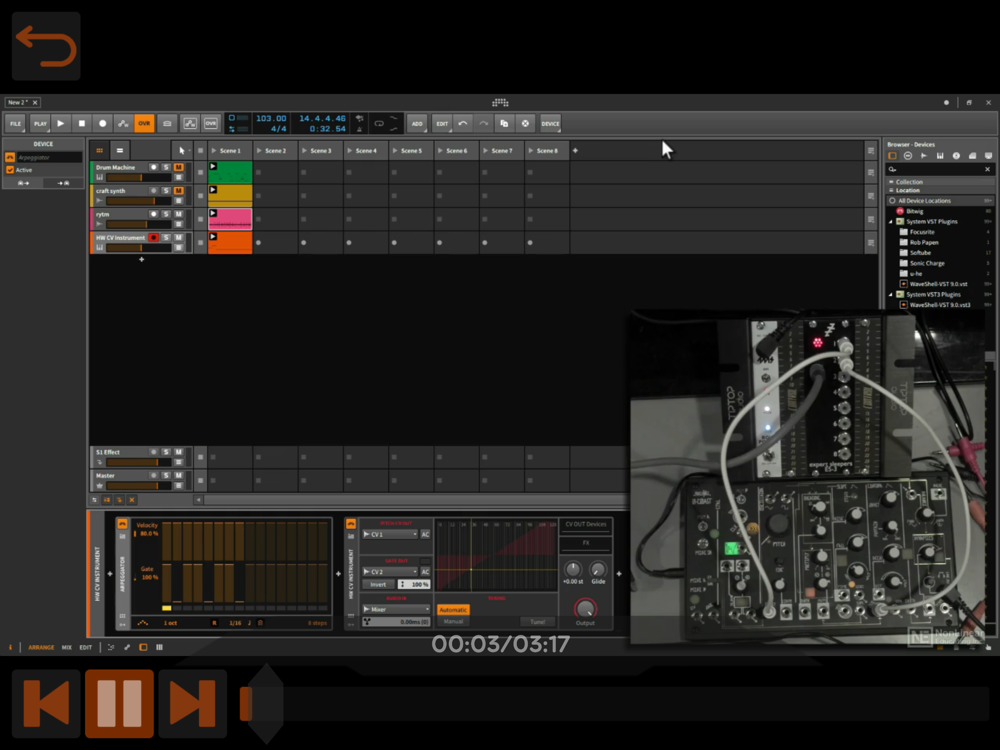Viewport: 1000px width, 750px height.
Task: Click the Drum Machine volume fader
Action: coord(139,177)
